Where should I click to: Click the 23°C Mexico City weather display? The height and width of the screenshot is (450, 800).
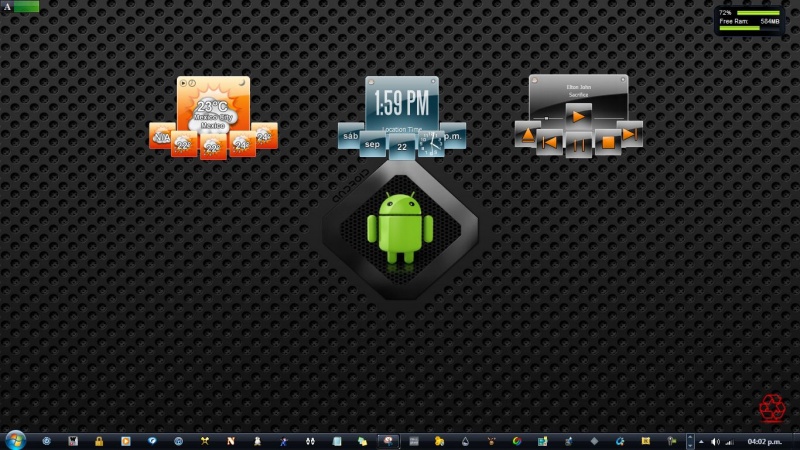coord(213,113)
